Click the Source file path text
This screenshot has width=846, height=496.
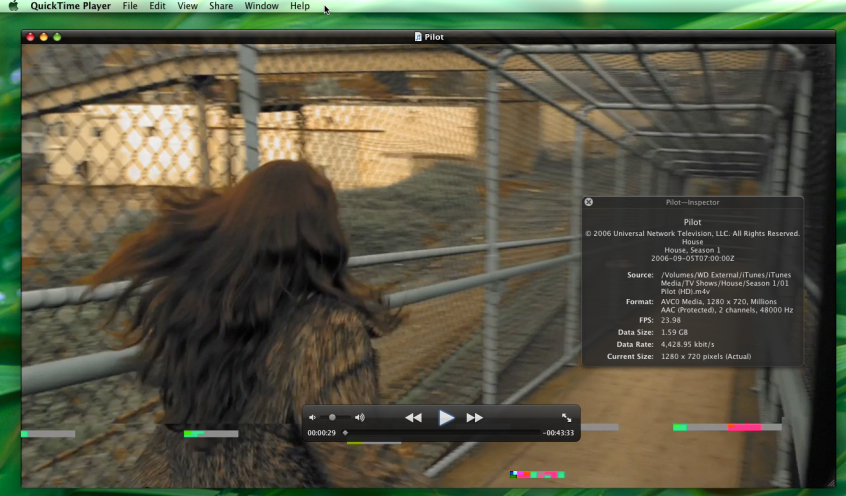click(x=726, y=283)
